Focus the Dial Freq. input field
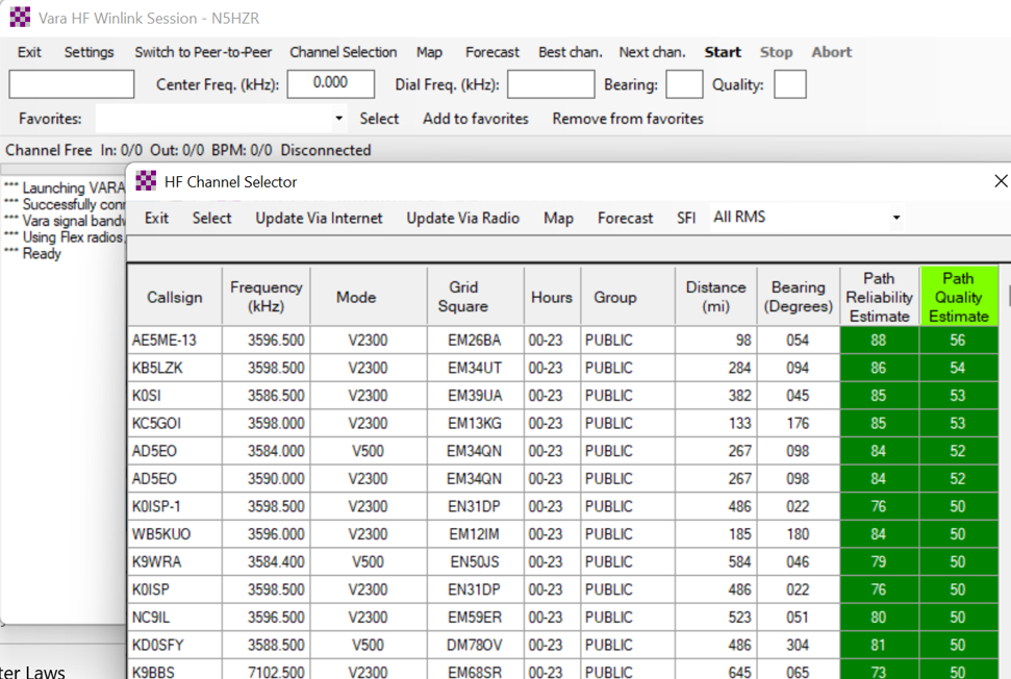The width and height of the screenshot is (1011, 679). (x=550, y=85)
